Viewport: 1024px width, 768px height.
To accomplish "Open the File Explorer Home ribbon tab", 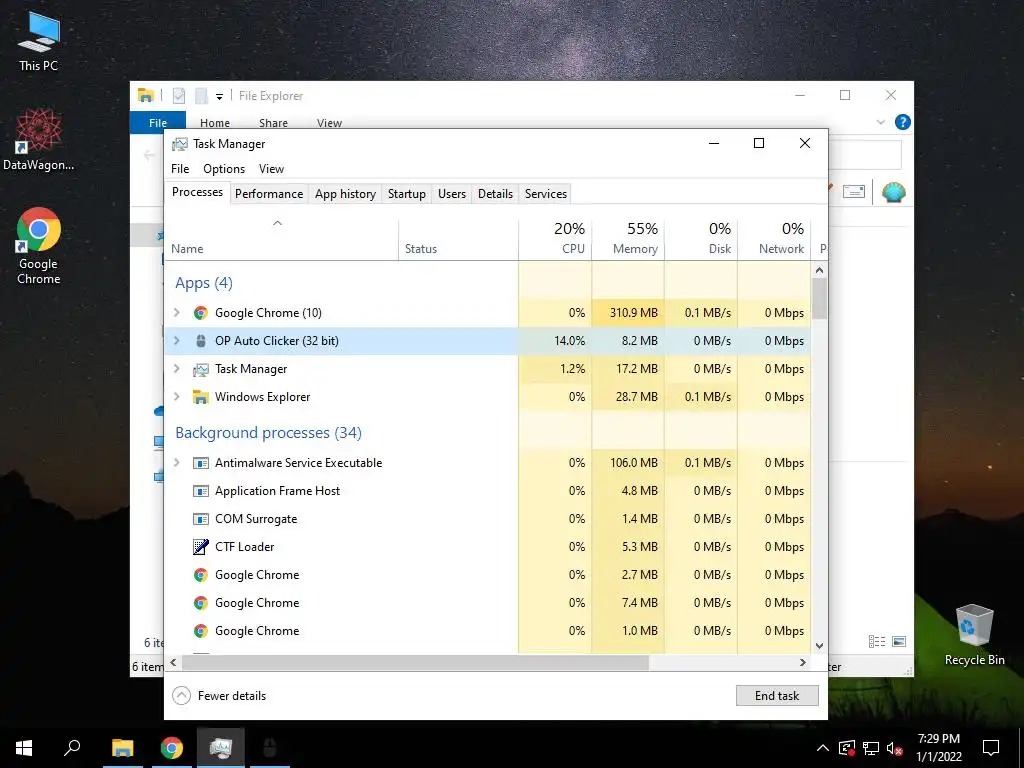I will tap(215, 123).
